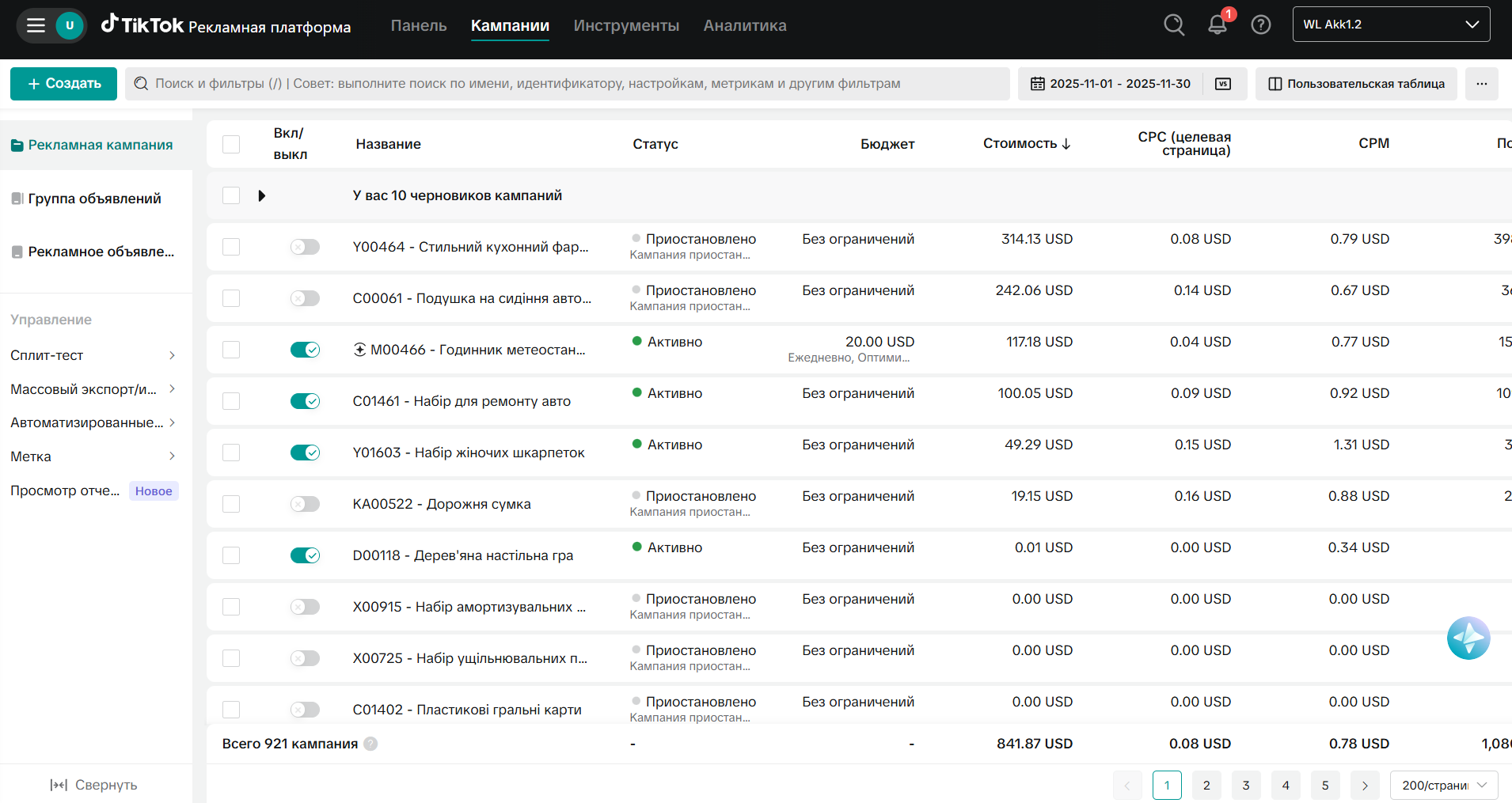The image size is (1512, 803).
Task: Switch to the Инструменты tab
Action: click(x=626, y=25)
